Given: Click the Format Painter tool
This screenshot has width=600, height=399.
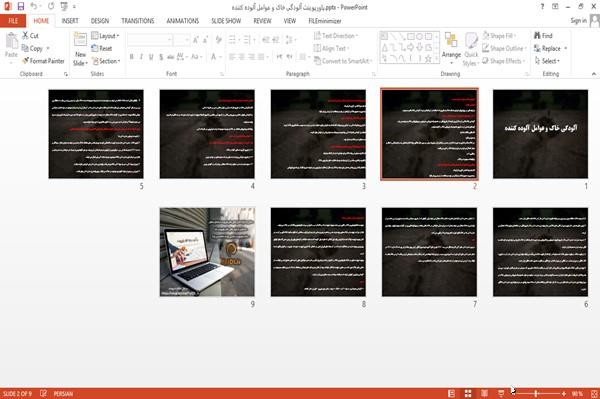Looking at the screenshot, I should pyautogui.click(x=43, y=61).
